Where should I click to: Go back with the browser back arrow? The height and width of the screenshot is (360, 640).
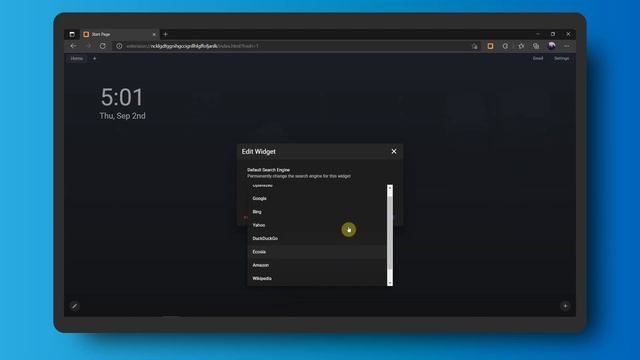(73, 46)
